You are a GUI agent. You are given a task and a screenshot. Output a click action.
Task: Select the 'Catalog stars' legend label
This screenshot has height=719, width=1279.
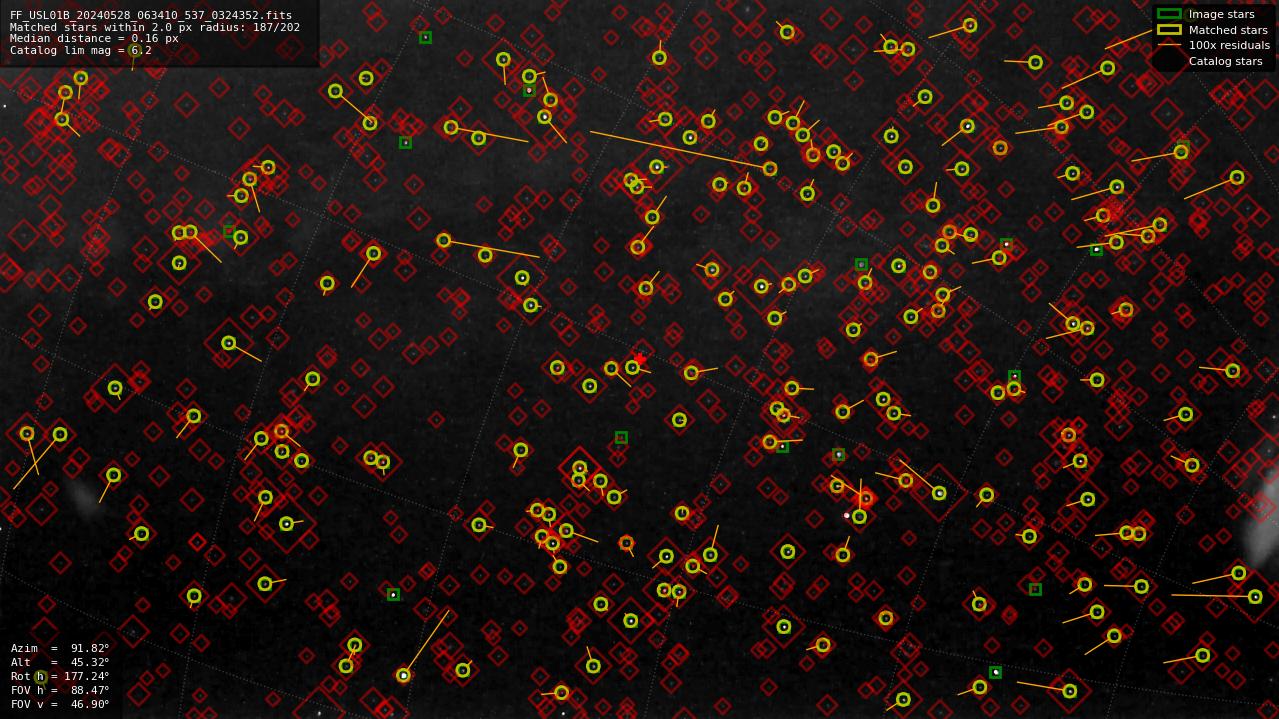tap(1225, 61)
